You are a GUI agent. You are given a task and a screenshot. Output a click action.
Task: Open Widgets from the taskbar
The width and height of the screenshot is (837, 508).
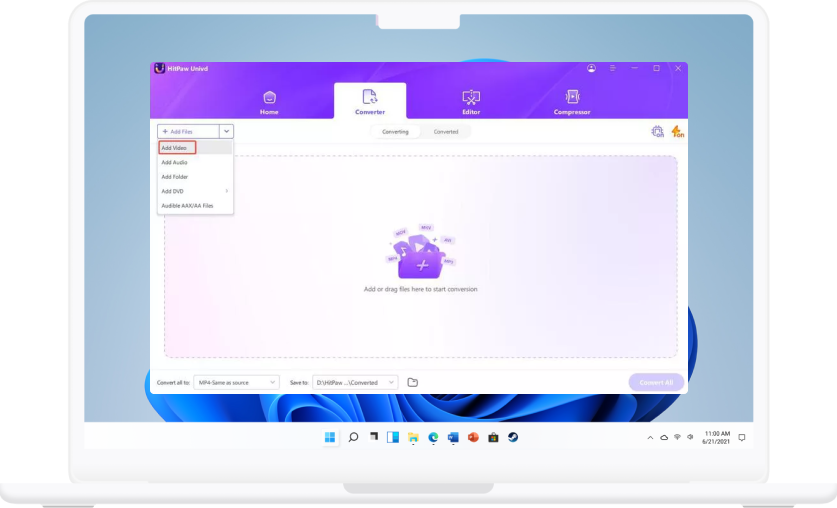[393, 438]
